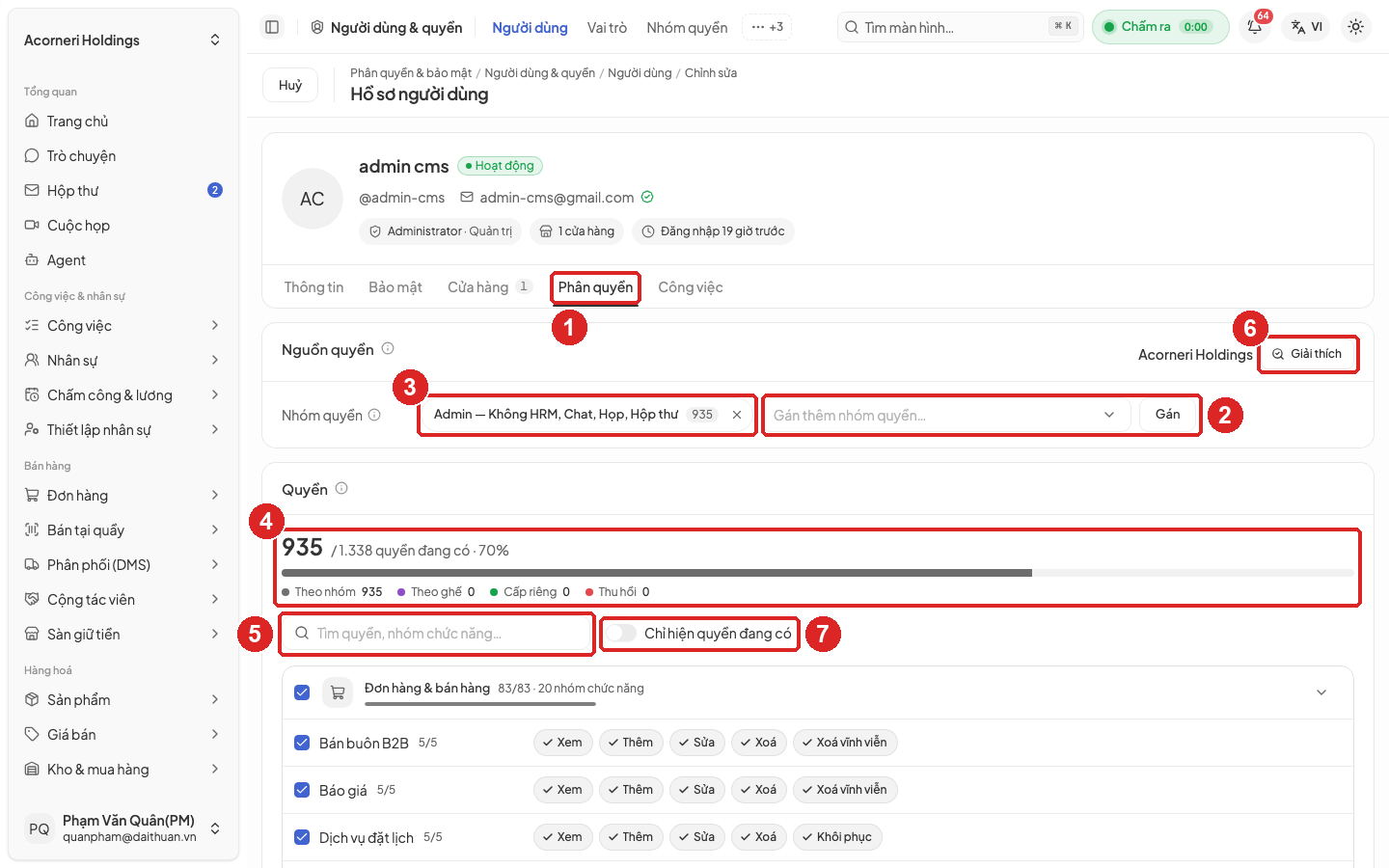Switch language via VI translate icon
Screen dimensions: 1389x868
point(1307,27)
